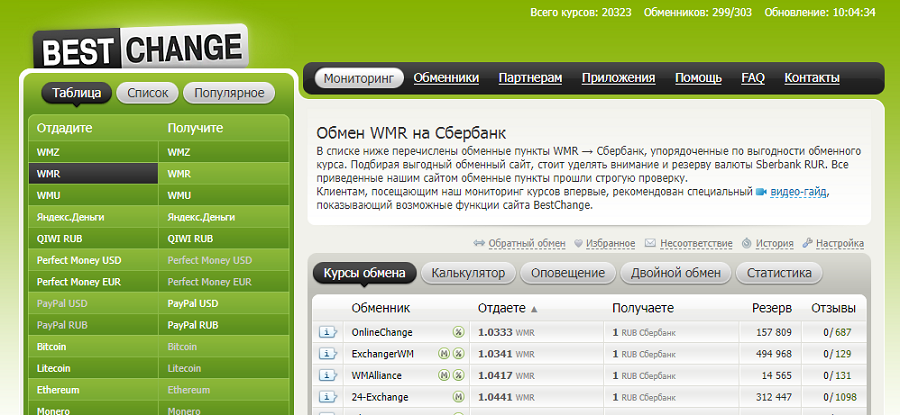Select Ethereum in the Отдадите column

point(94,390)
